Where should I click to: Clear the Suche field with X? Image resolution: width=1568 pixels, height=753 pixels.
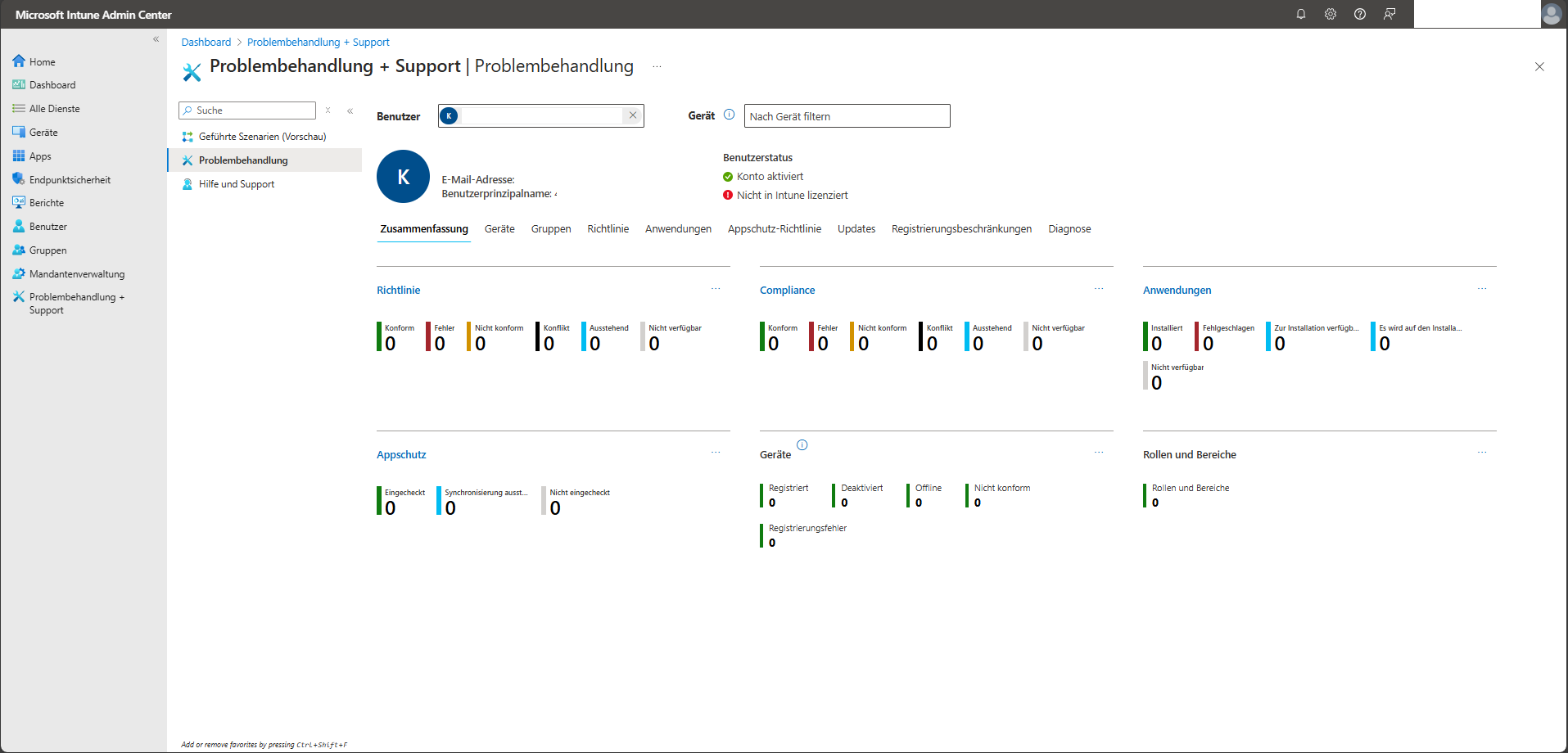(x=328, y=110)
